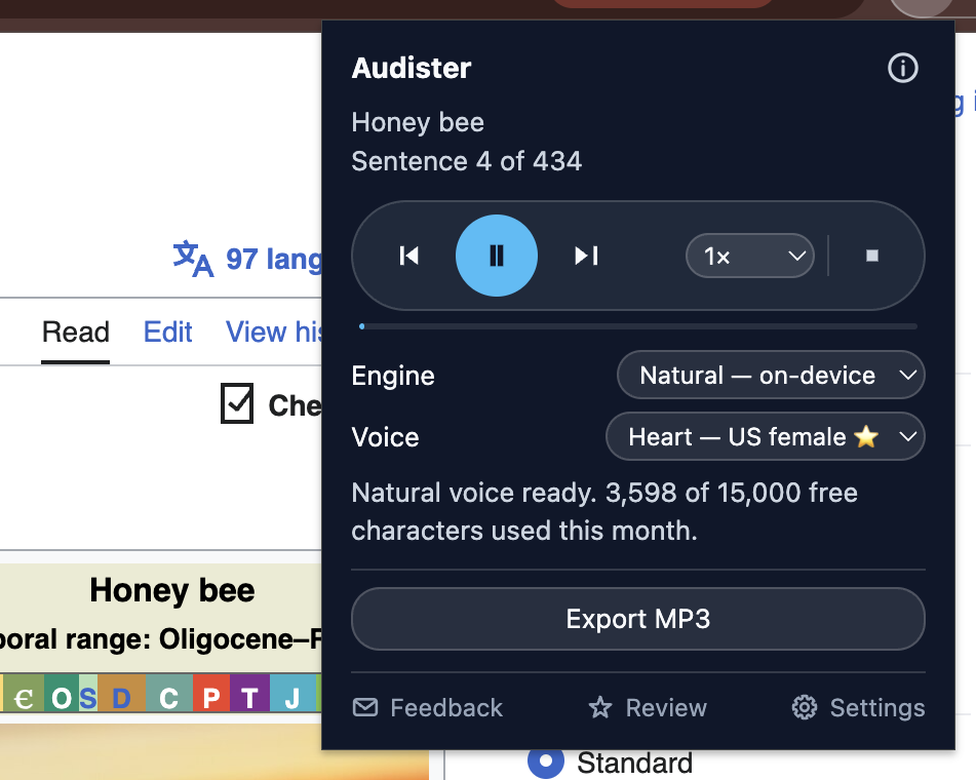Click the Triassic T period swatch
The width and height of the screenshot is (976, 780).
[250, 693]
